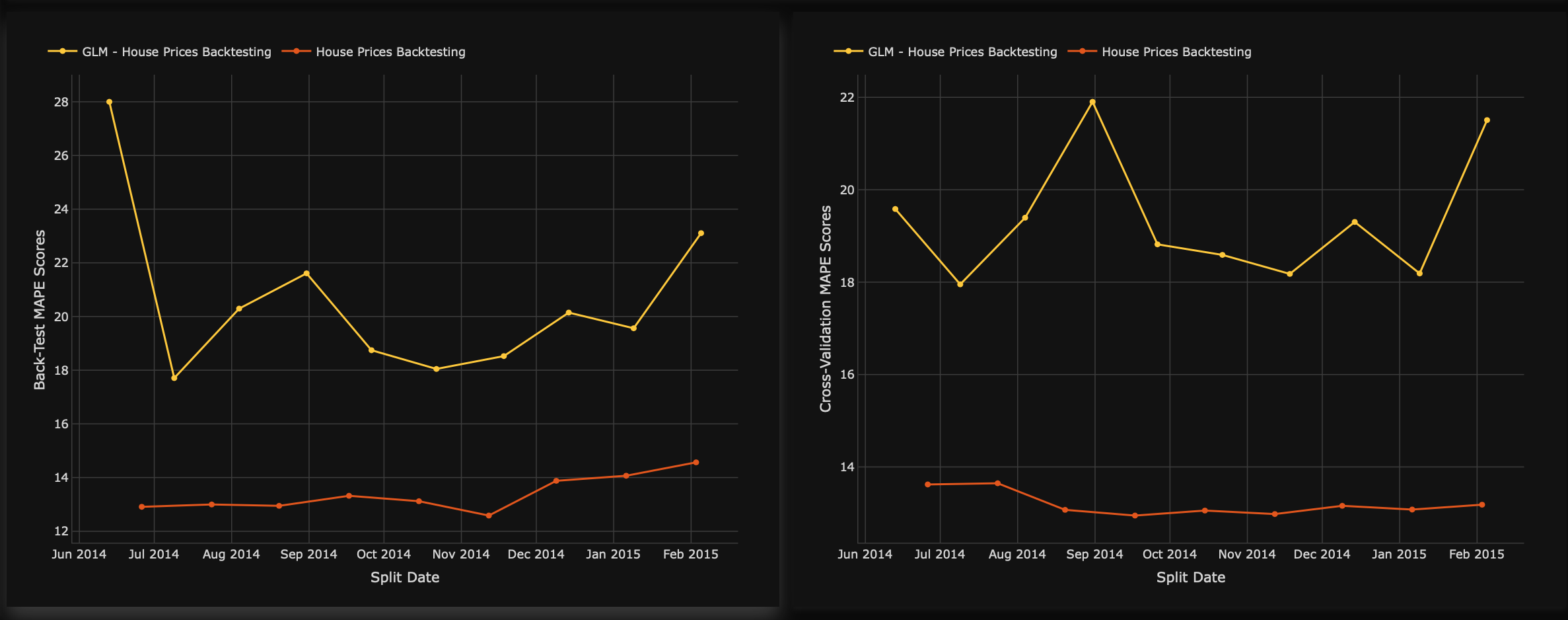Select the last orange point in Cross-Validation chart
1568x620 pixels.
[1482, 505]
